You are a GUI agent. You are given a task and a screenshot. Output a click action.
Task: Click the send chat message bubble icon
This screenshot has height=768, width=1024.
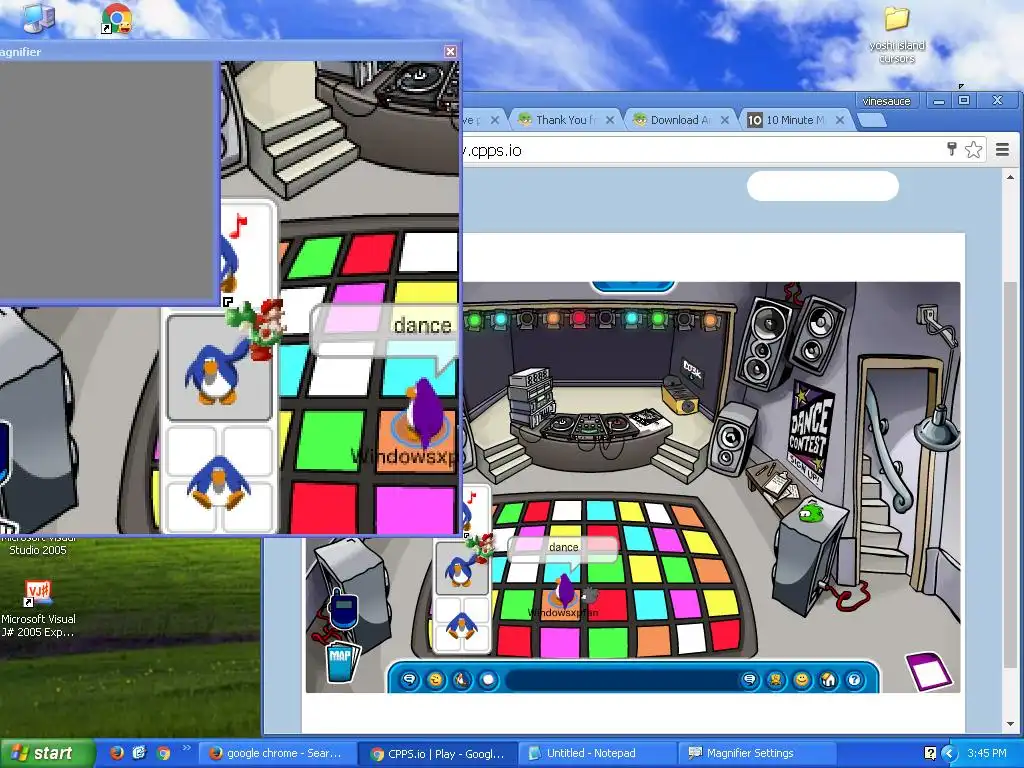point(749,680)
